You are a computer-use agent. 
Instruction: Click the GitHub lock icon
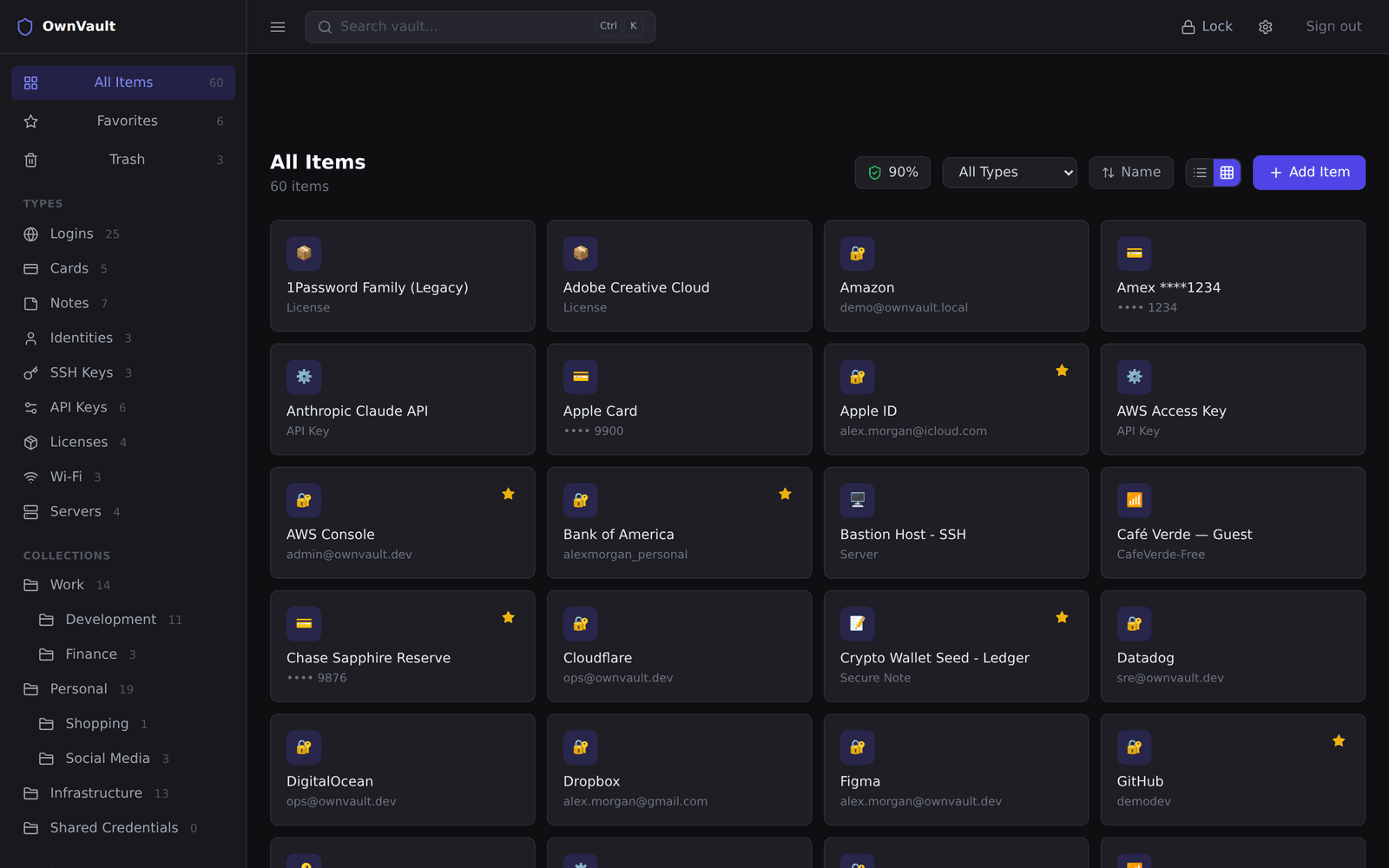(x=1135, y=747)
